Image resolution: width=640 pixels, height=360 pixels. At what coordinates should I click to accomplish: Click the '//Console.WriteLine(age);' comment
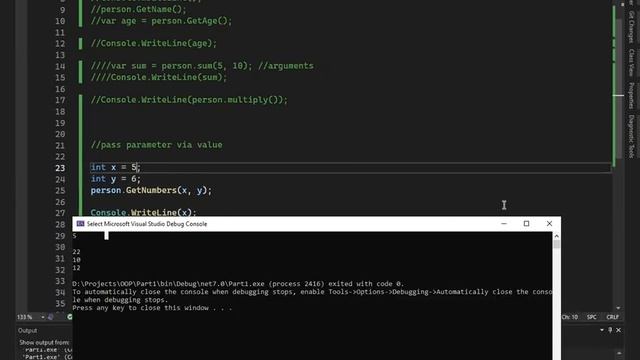(x=154, y=43)
